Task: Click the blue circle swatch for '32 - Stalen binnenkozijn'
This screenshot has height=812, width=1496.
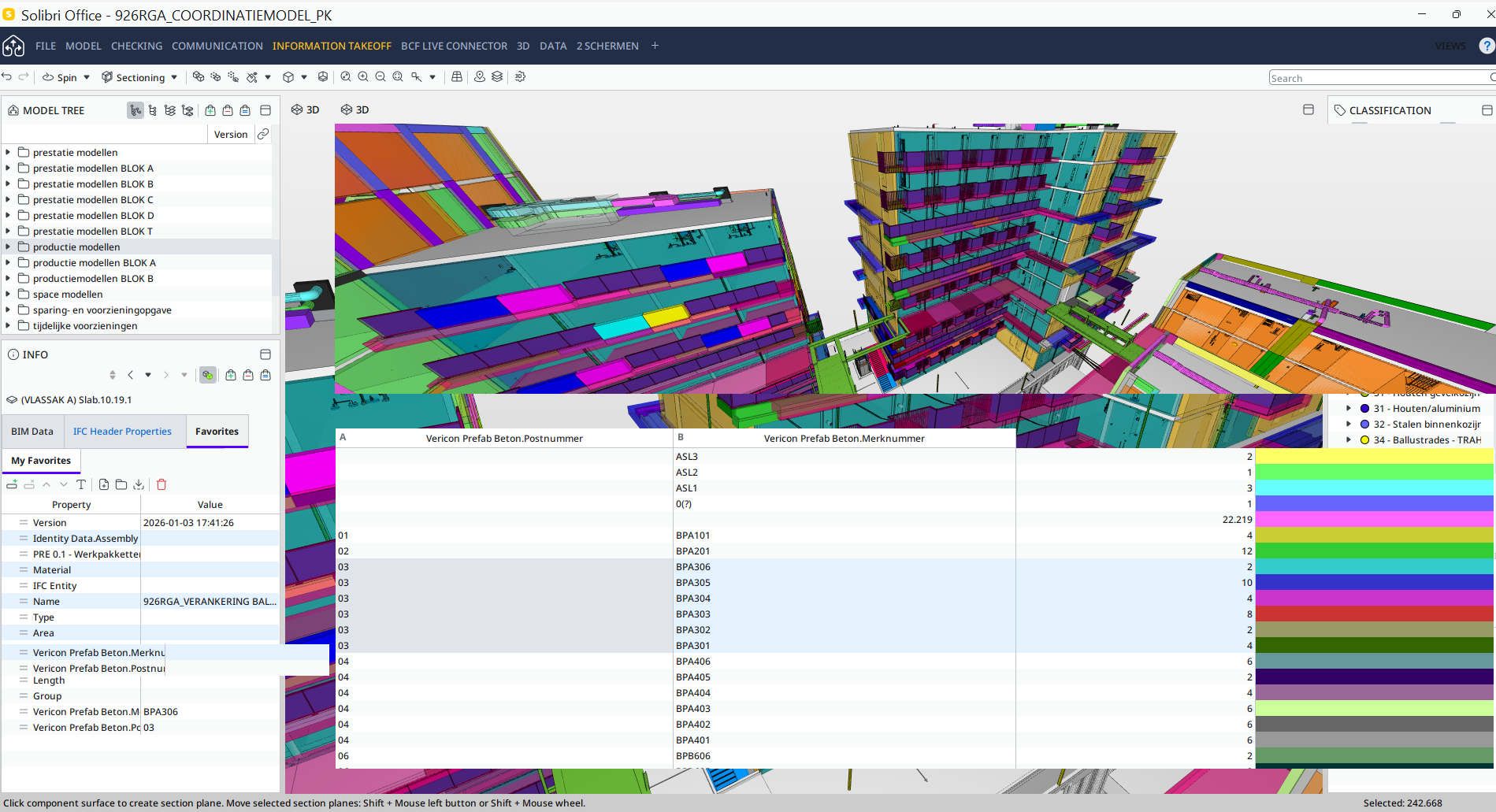Action: pos(1364,425)
